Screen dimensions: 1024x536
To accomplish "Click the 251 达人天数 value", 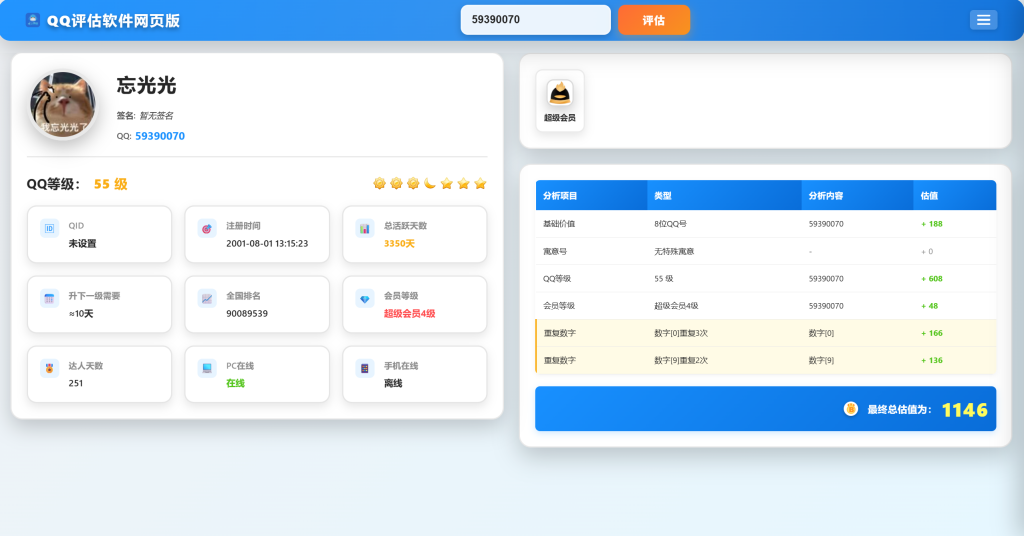I will click(x=76, y=383).
